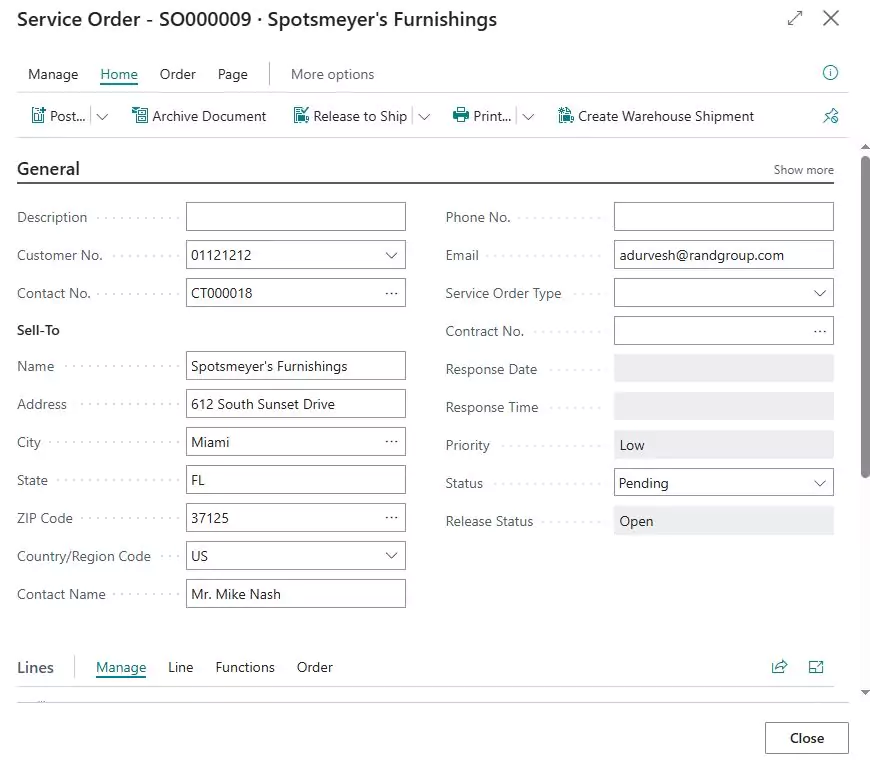Click Create Warehouse Shipment
This screenshot has height=760, width=870.
(655, 116)
